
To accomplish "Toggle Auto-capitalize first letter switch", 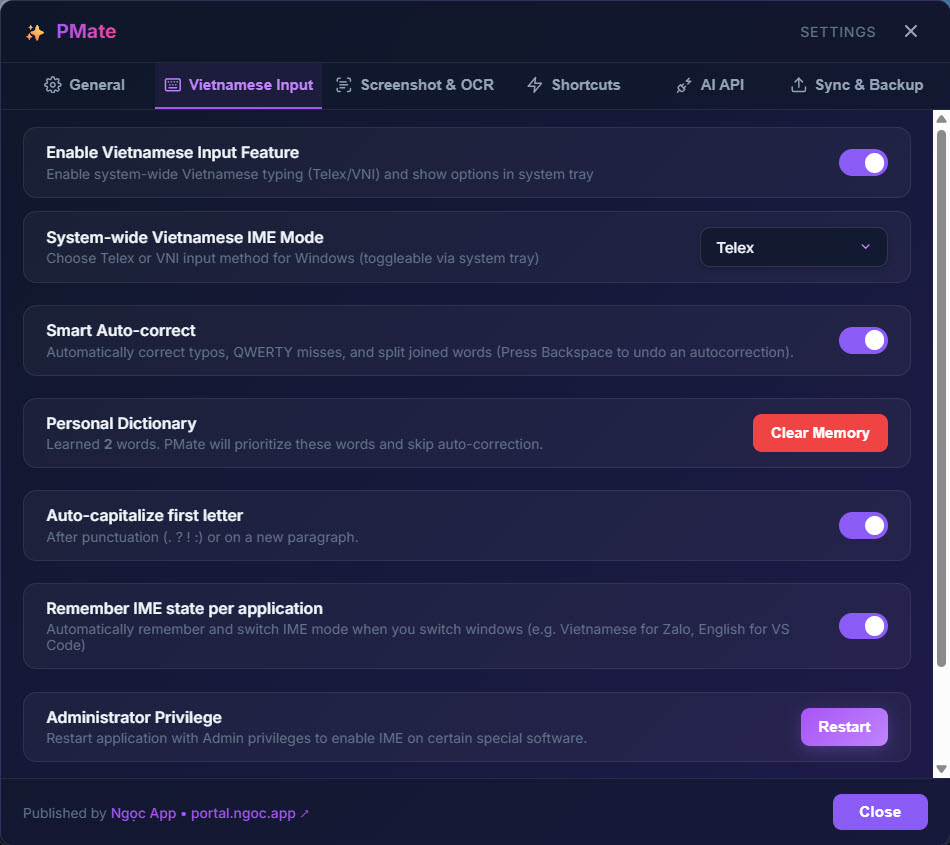I will (863, 526).
